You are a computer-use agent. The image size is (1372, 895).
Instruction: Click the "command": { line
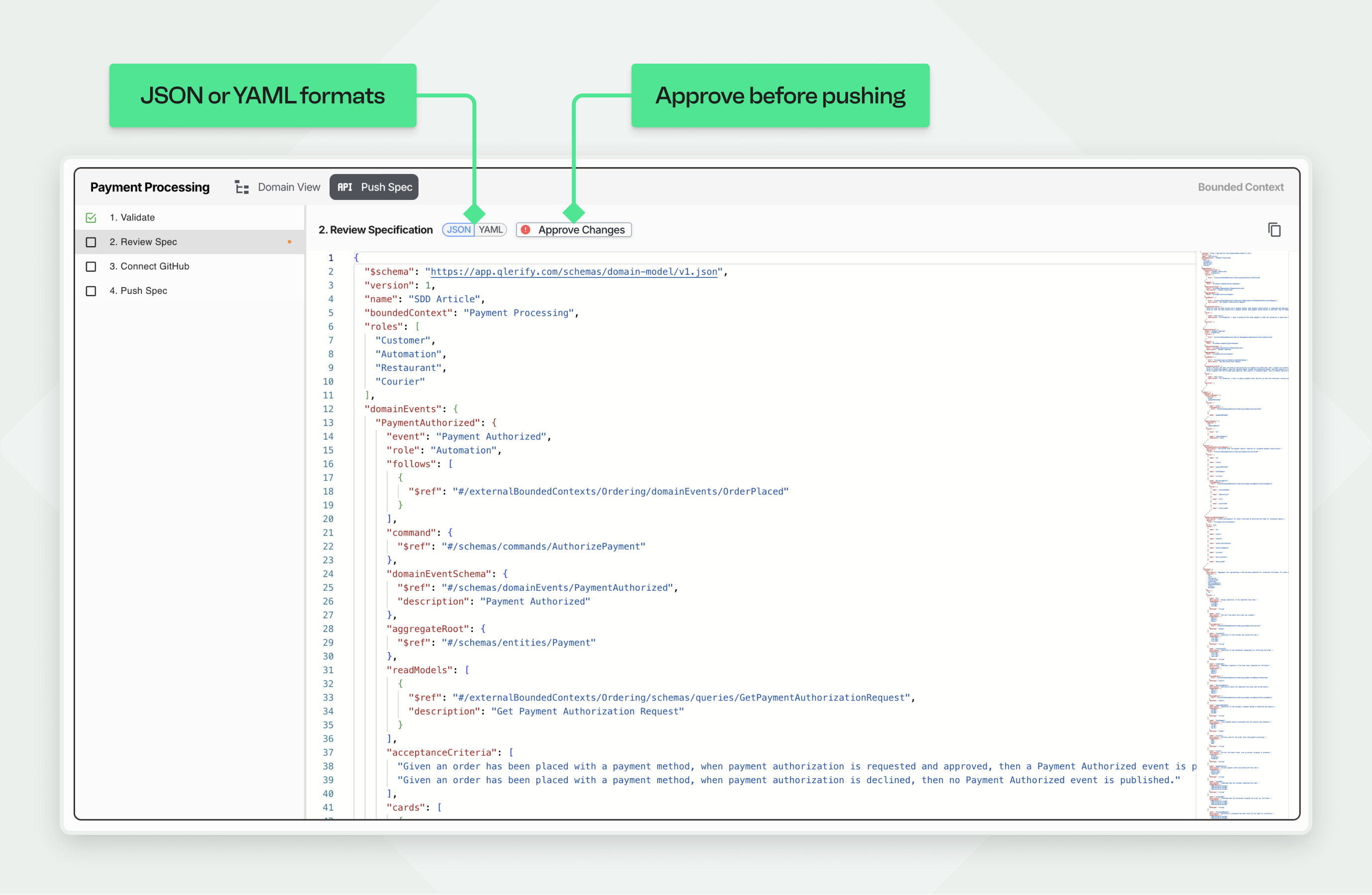point(420,533)
